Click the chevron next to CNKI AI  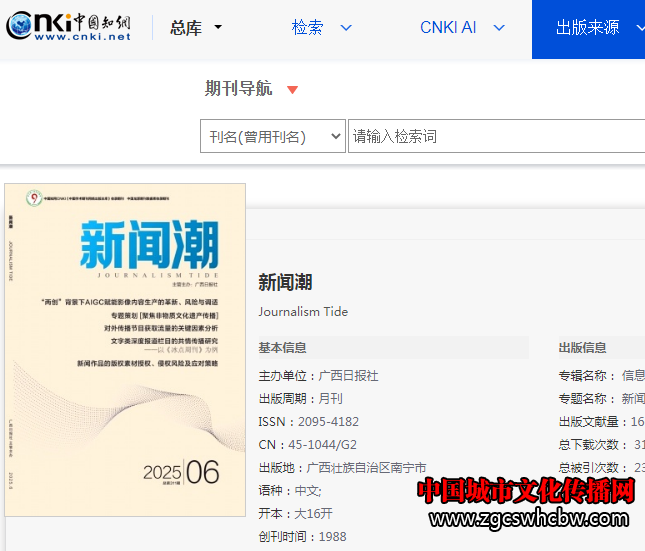point(499,28)
